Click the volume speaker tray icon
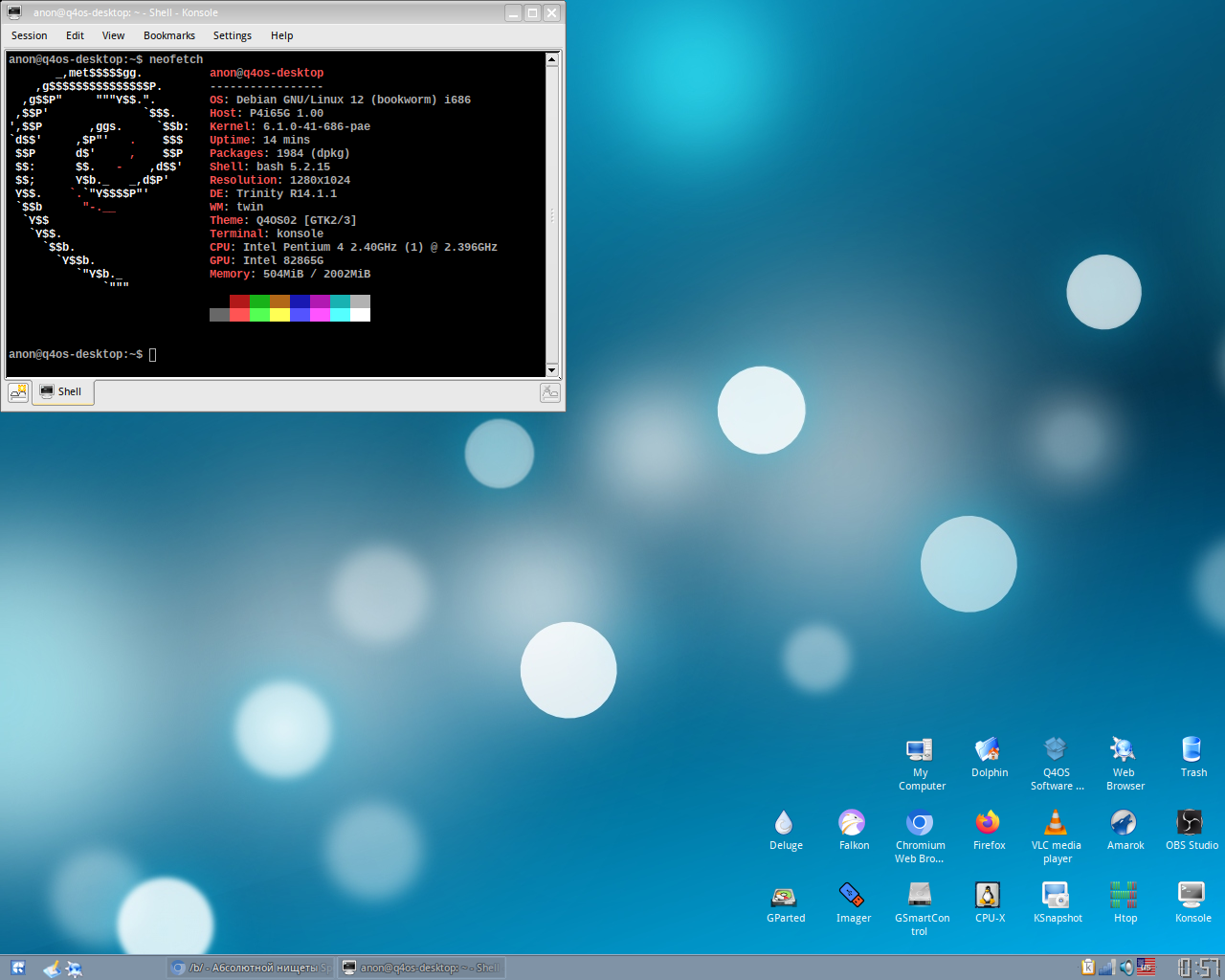 [x=1126, y=968]
